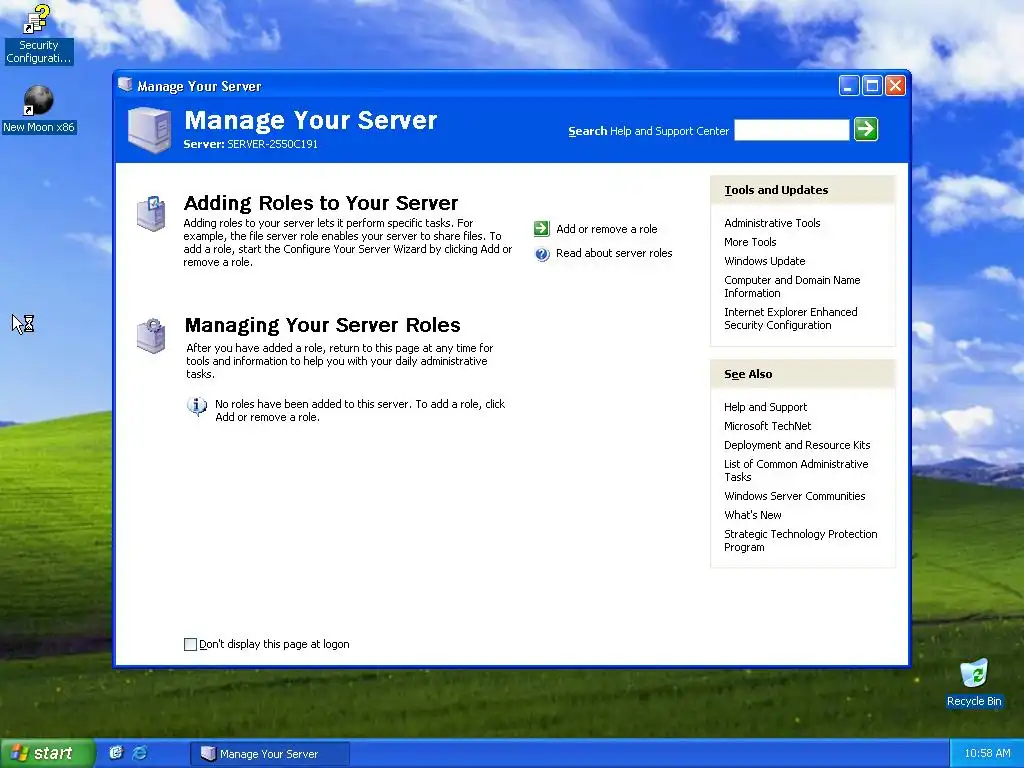Open the Help and Support link

point(765,407)
